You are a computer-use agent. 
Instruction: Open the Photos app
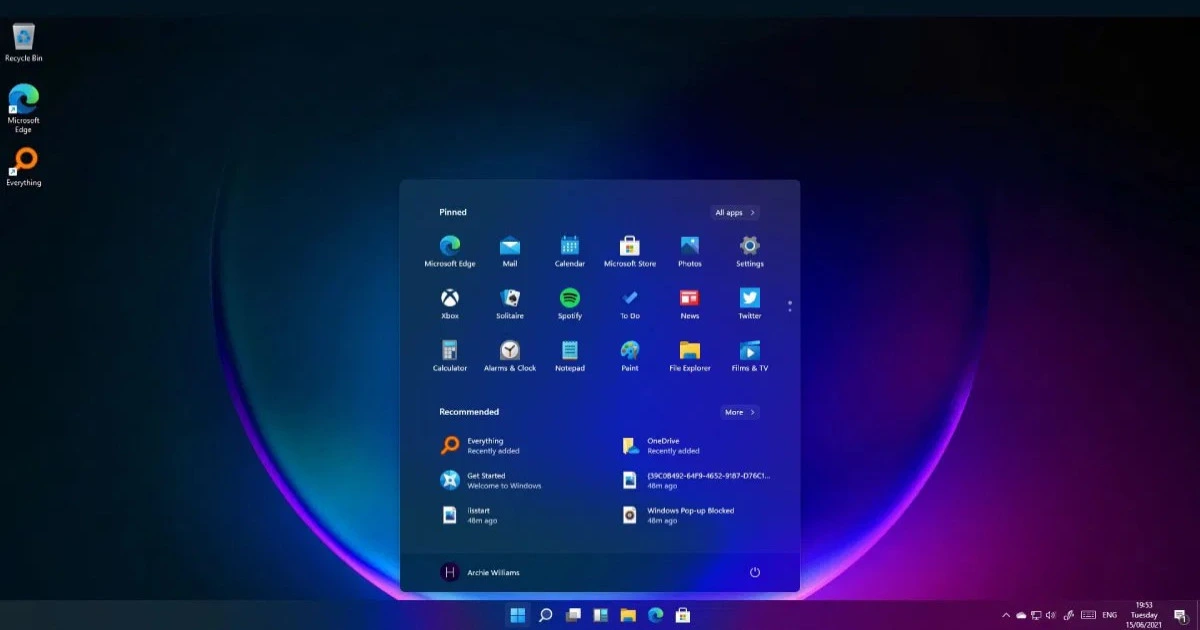[x=690, y=251]
